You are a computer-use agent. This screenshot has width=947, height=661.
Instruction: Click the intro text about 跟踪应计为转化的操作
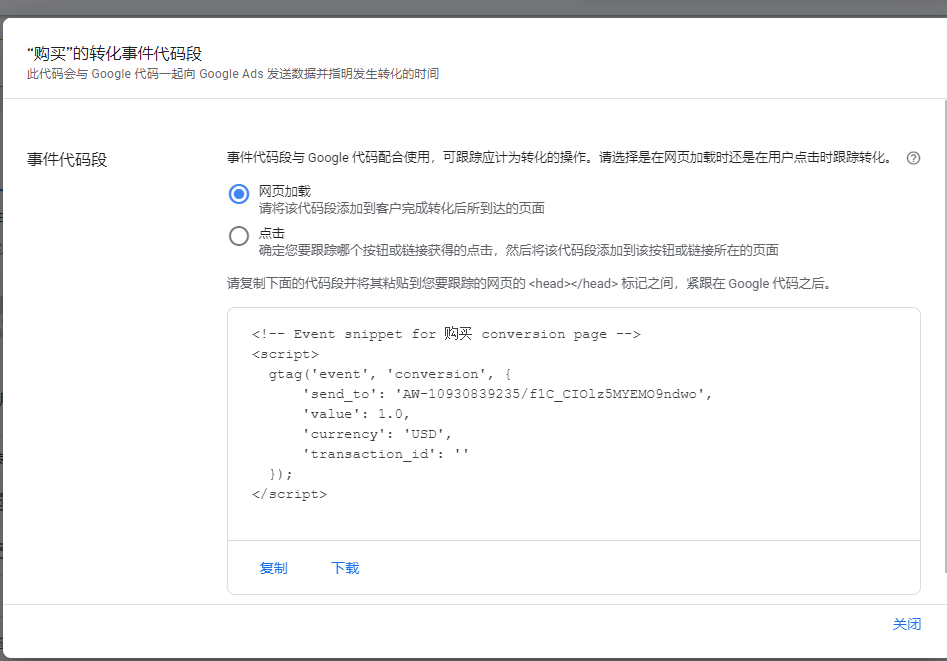(x=560, y=158)
